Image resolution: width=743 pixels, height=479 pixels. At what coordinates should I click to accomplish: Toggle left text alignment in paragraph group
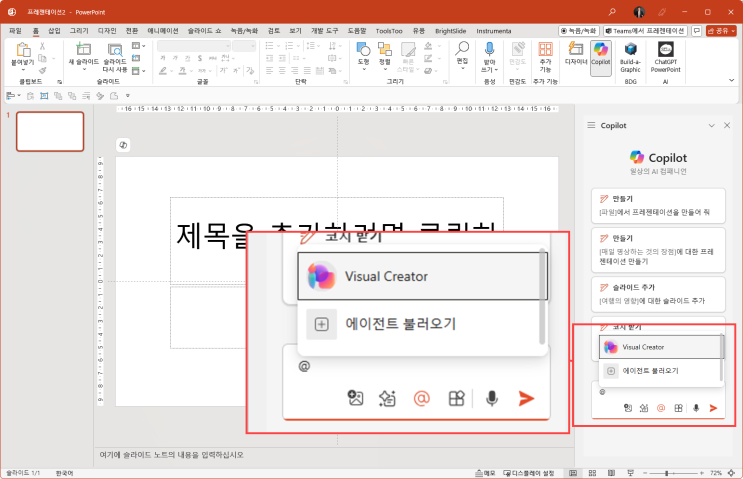(270, 71)
